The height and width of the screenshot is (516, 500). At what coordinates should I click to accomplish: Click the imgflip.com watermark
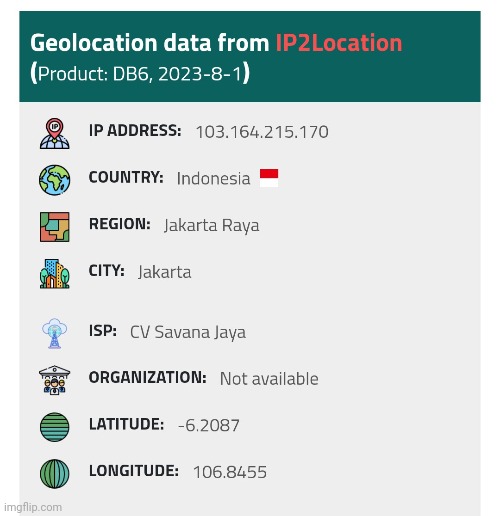(x=33, y=507)
